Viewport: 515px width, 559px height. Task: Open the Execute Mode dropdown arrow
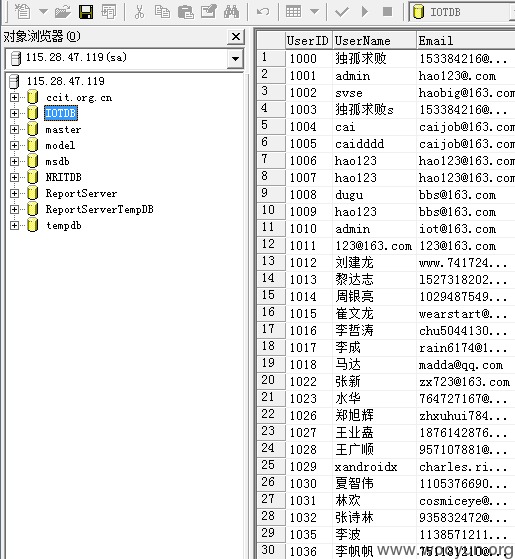(314, 12)
